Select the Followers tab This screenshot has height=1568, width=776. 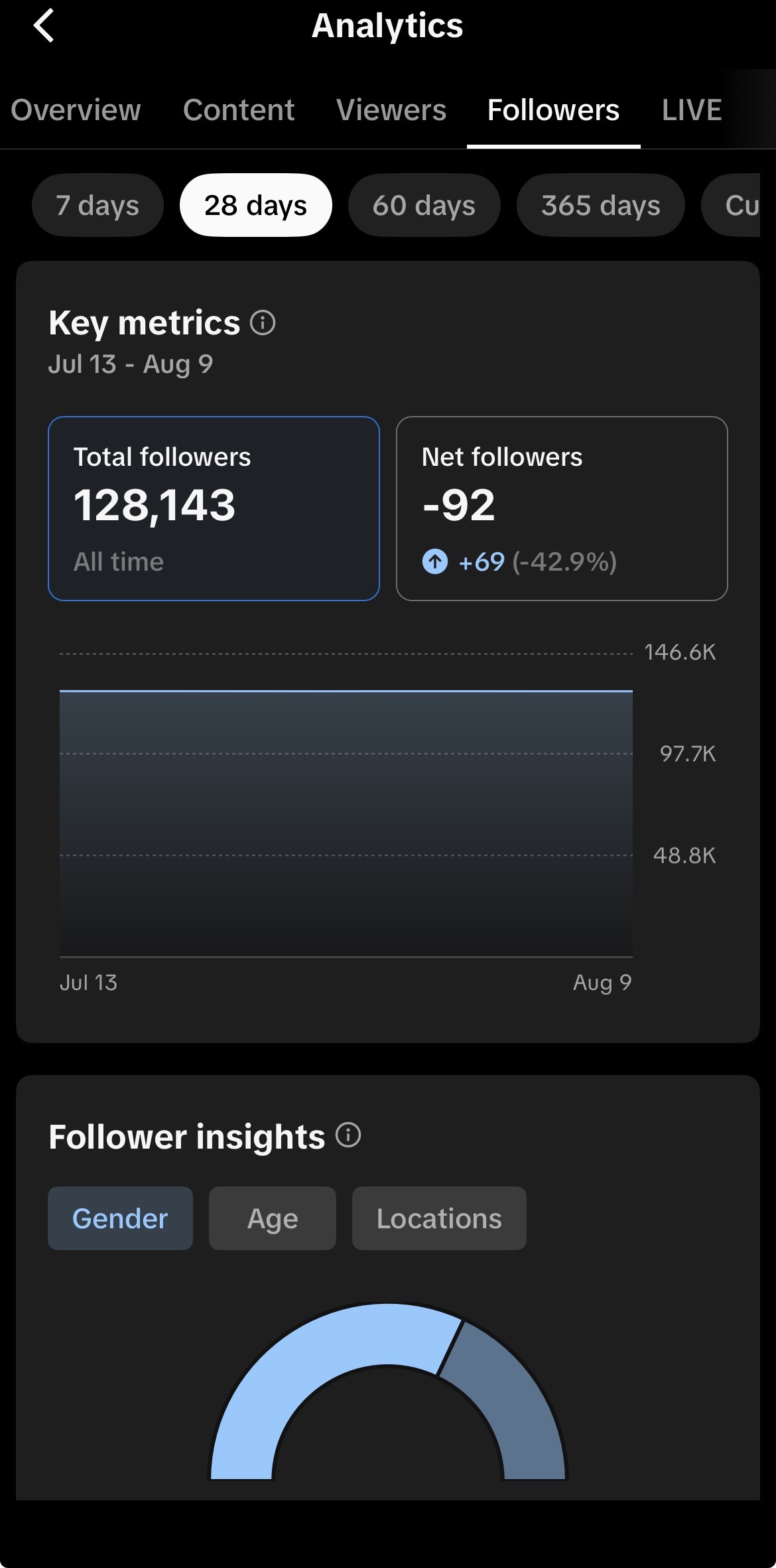pyautogui.click(x=554, y=110)
